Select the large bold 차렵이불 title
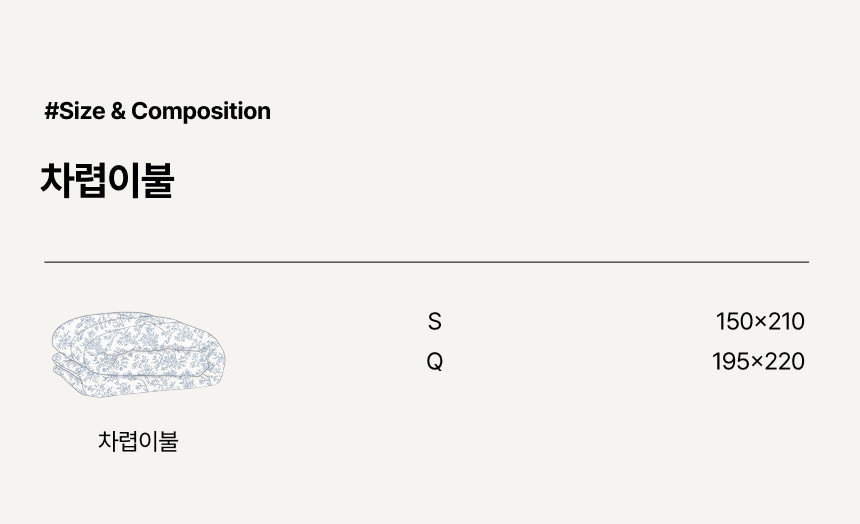This screenshot has height=524, width=860. tap(107, 181)
